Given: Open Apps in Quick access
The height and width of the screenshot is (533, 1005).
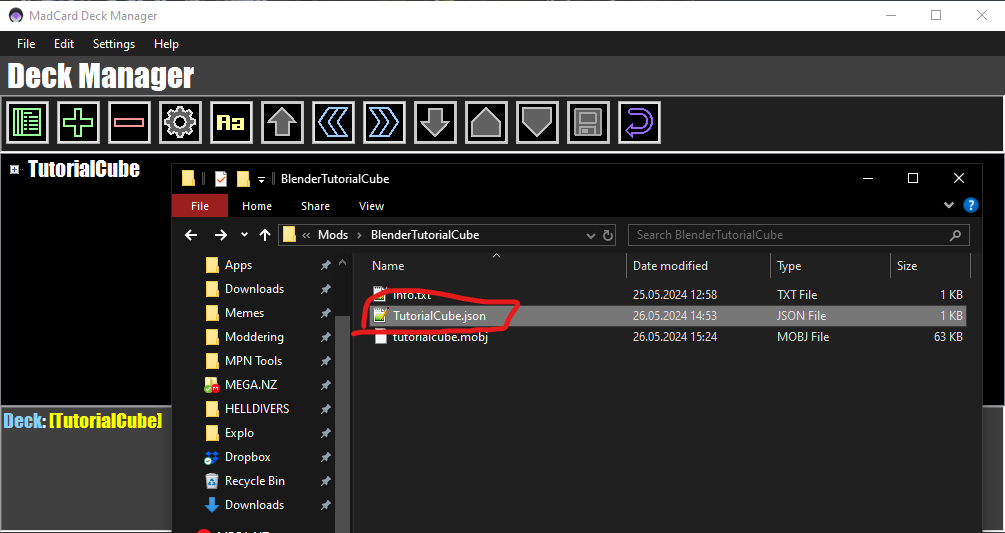Looking at the screenshot, I should (x=238, y=265).
